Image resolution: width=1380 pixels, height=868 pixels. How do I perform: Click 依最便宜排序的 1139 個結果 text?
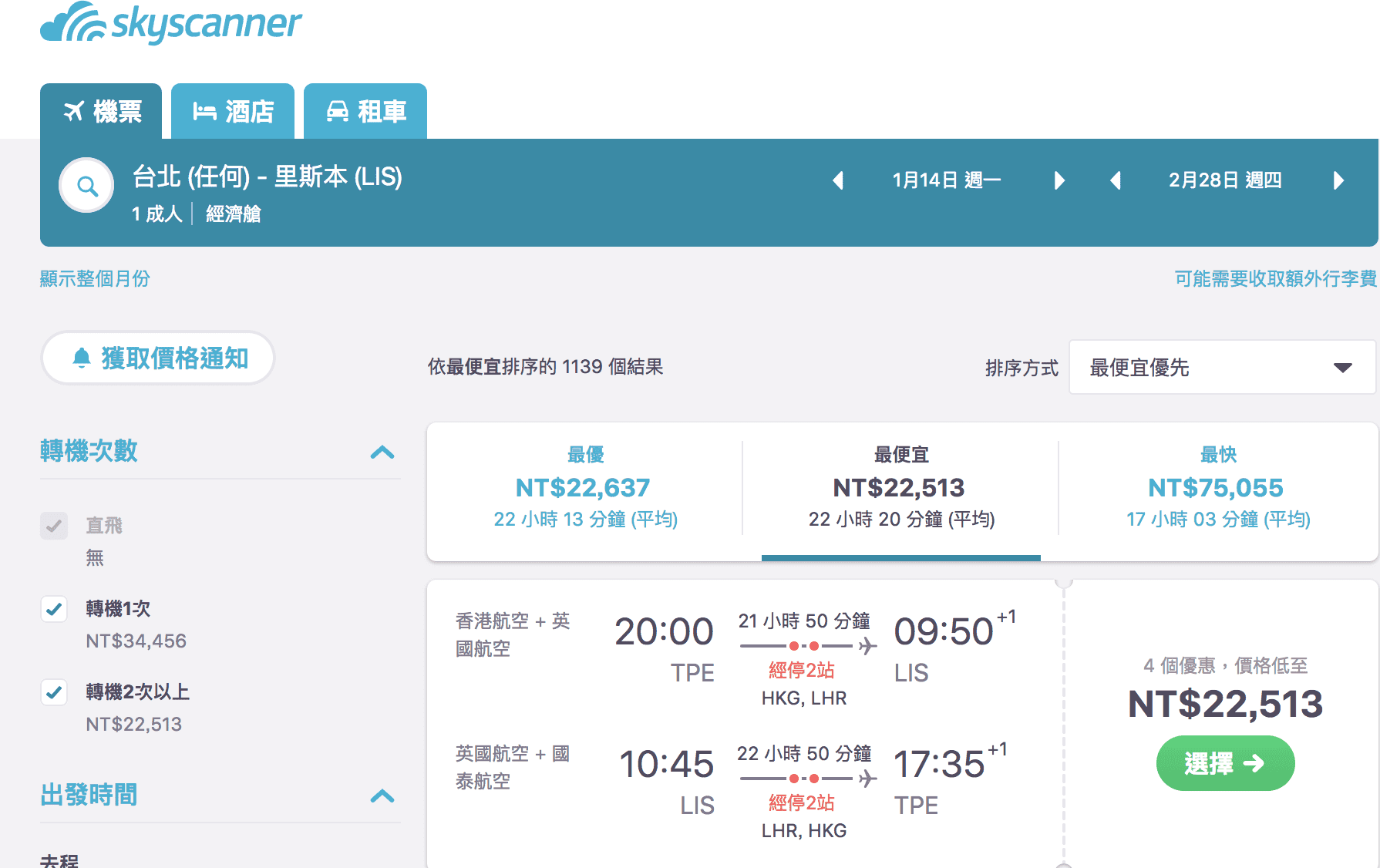(x=546, y=367)
